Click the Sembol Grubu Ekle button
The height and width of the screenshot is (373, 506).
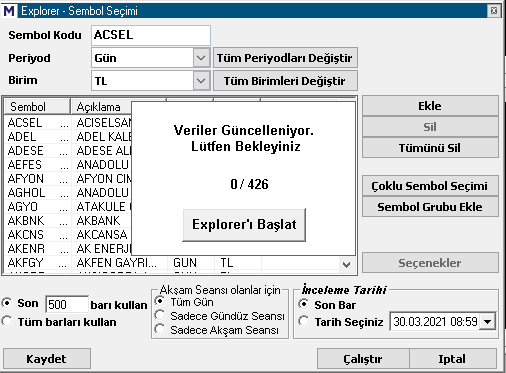click(x=430, y=207)
